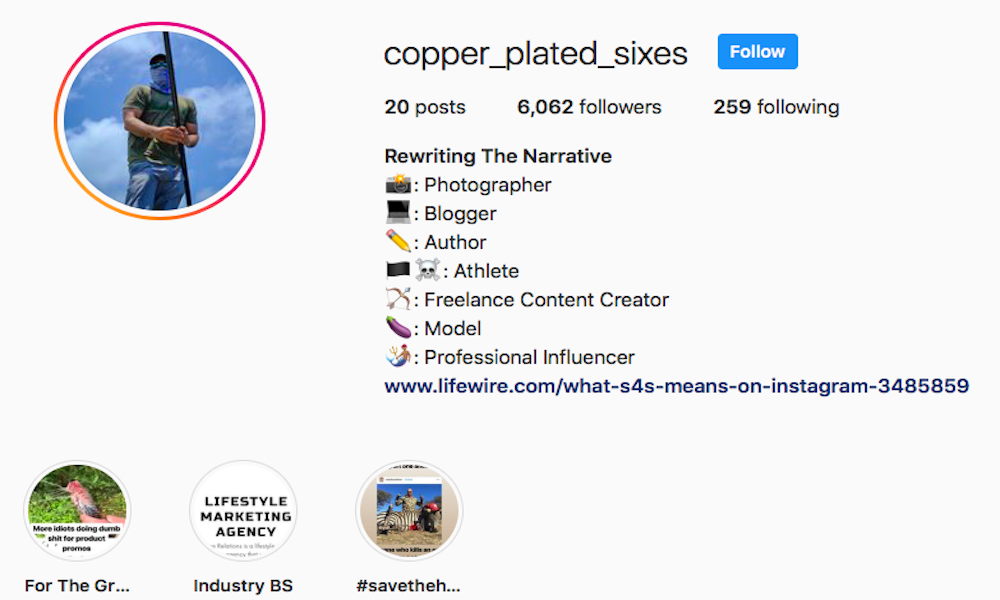Viewport: 1000px width, 600px height.
Task: Click the black flag emoji beside Athlete
Action: (398, 271)
